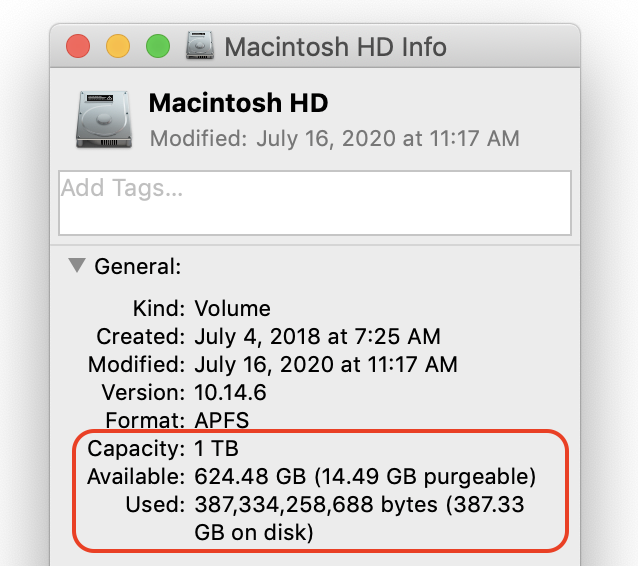Screen dimensions: 638x566
Task: Collapse the General section disclosure triangle
Action: 76,266
